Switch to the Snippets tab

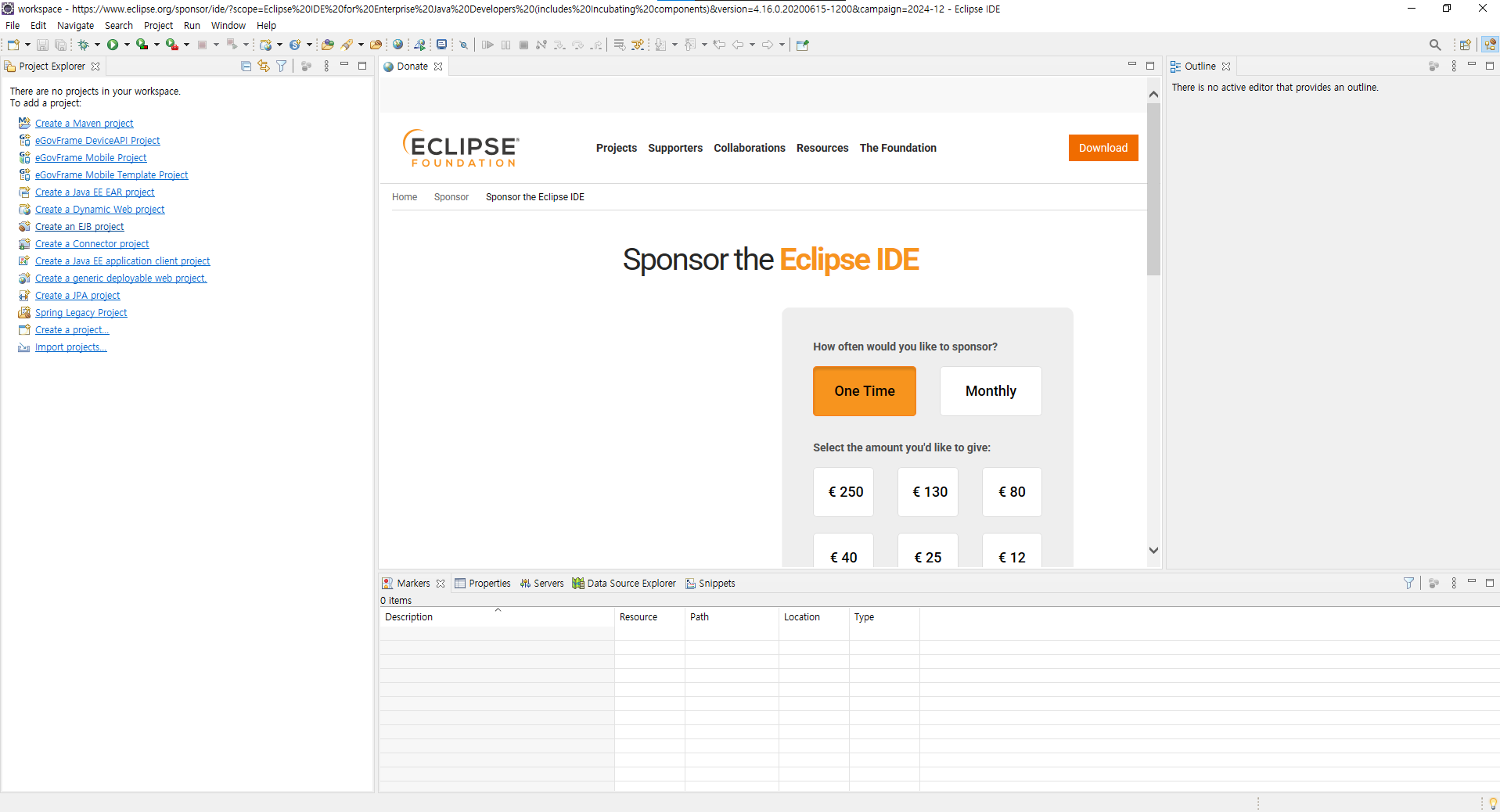point(710,584)
